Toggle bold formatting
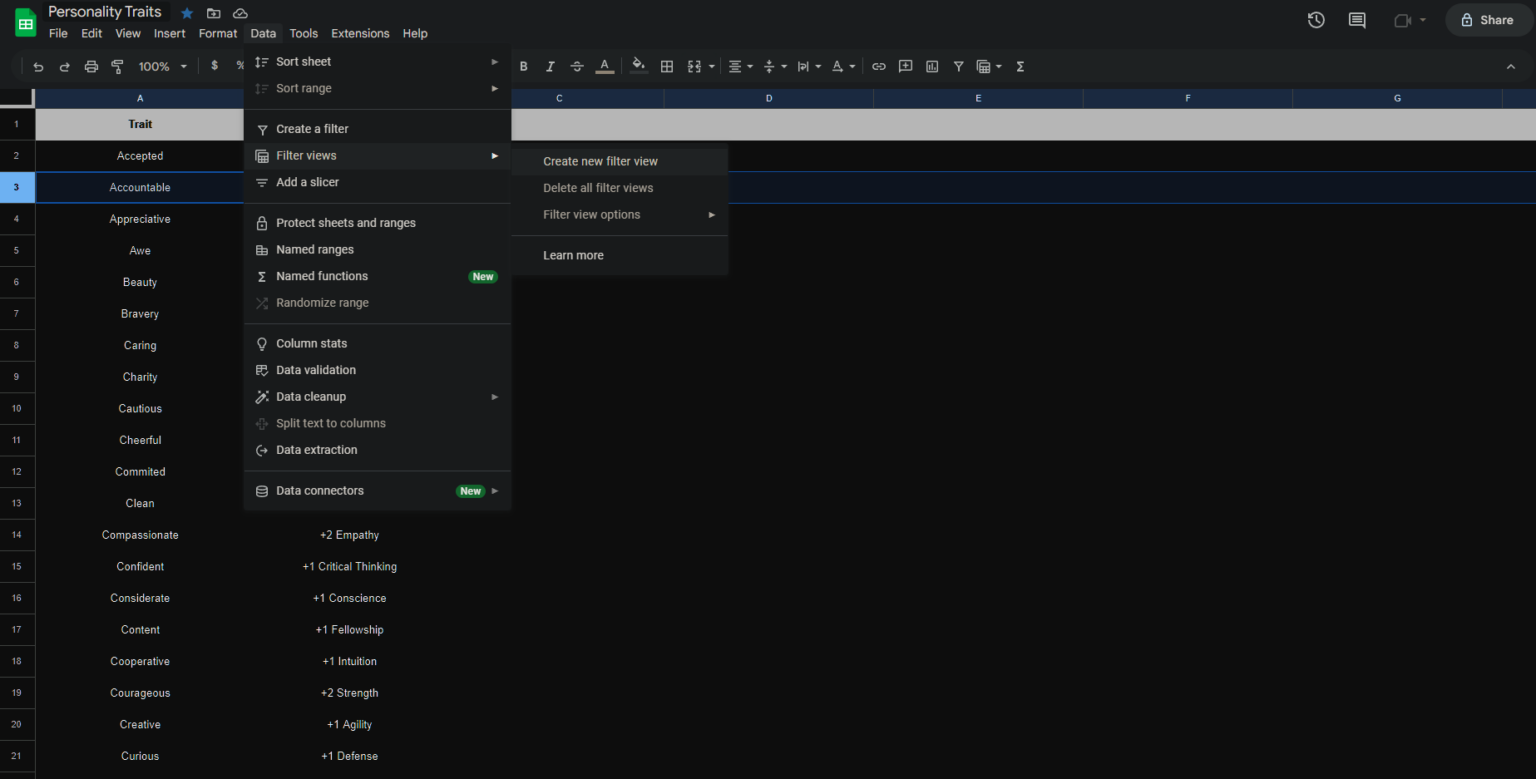Screen dimensions: 1536x779 523,67
